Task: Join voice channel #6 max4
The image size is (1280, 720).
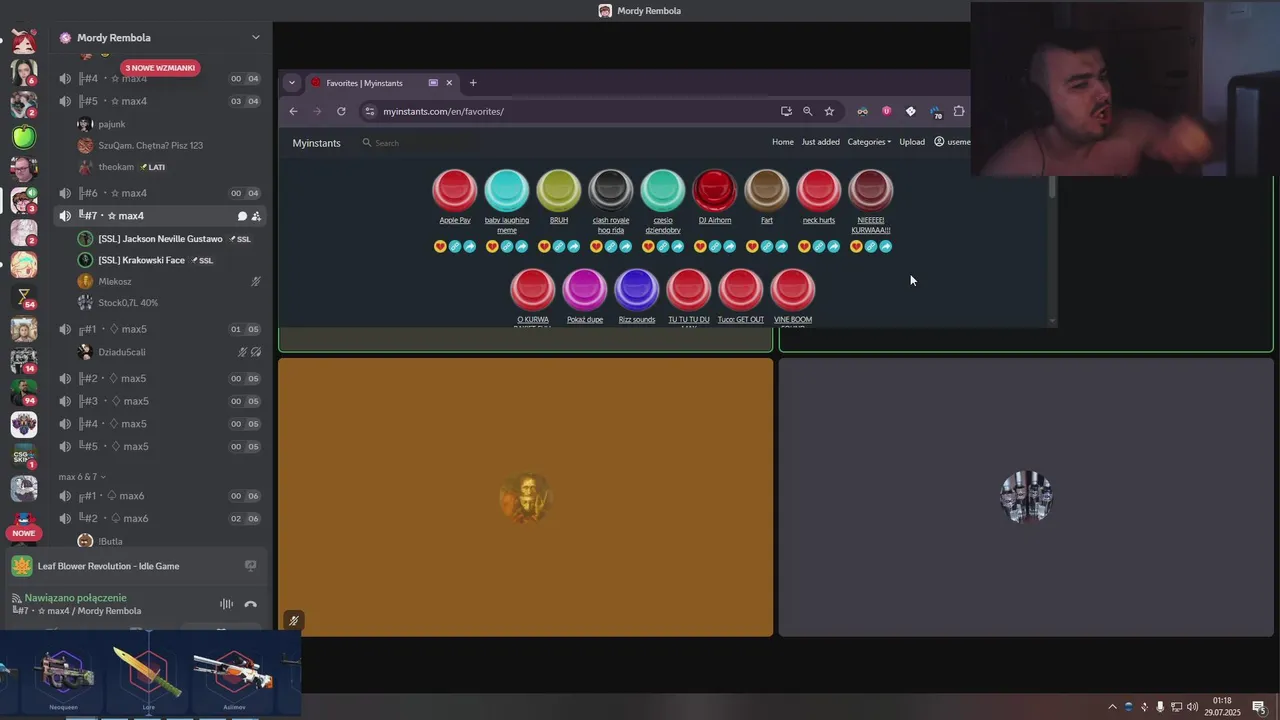Action: point(160,193)
